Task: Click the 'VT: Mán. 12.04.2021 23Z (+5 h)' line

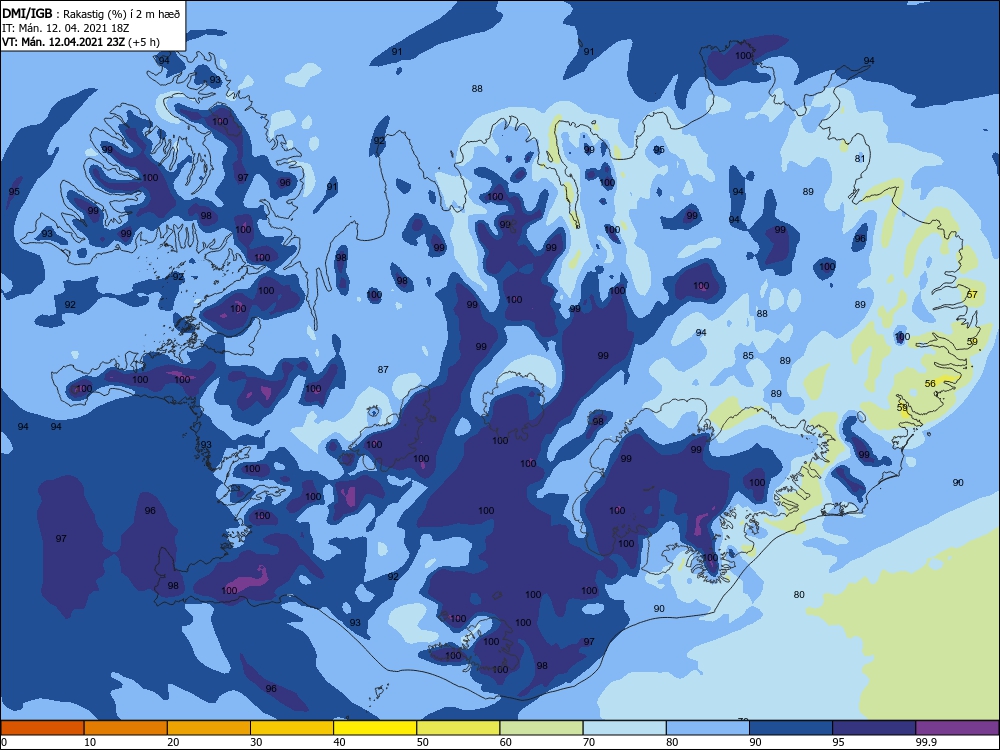Action: click(x=80, y=42)
